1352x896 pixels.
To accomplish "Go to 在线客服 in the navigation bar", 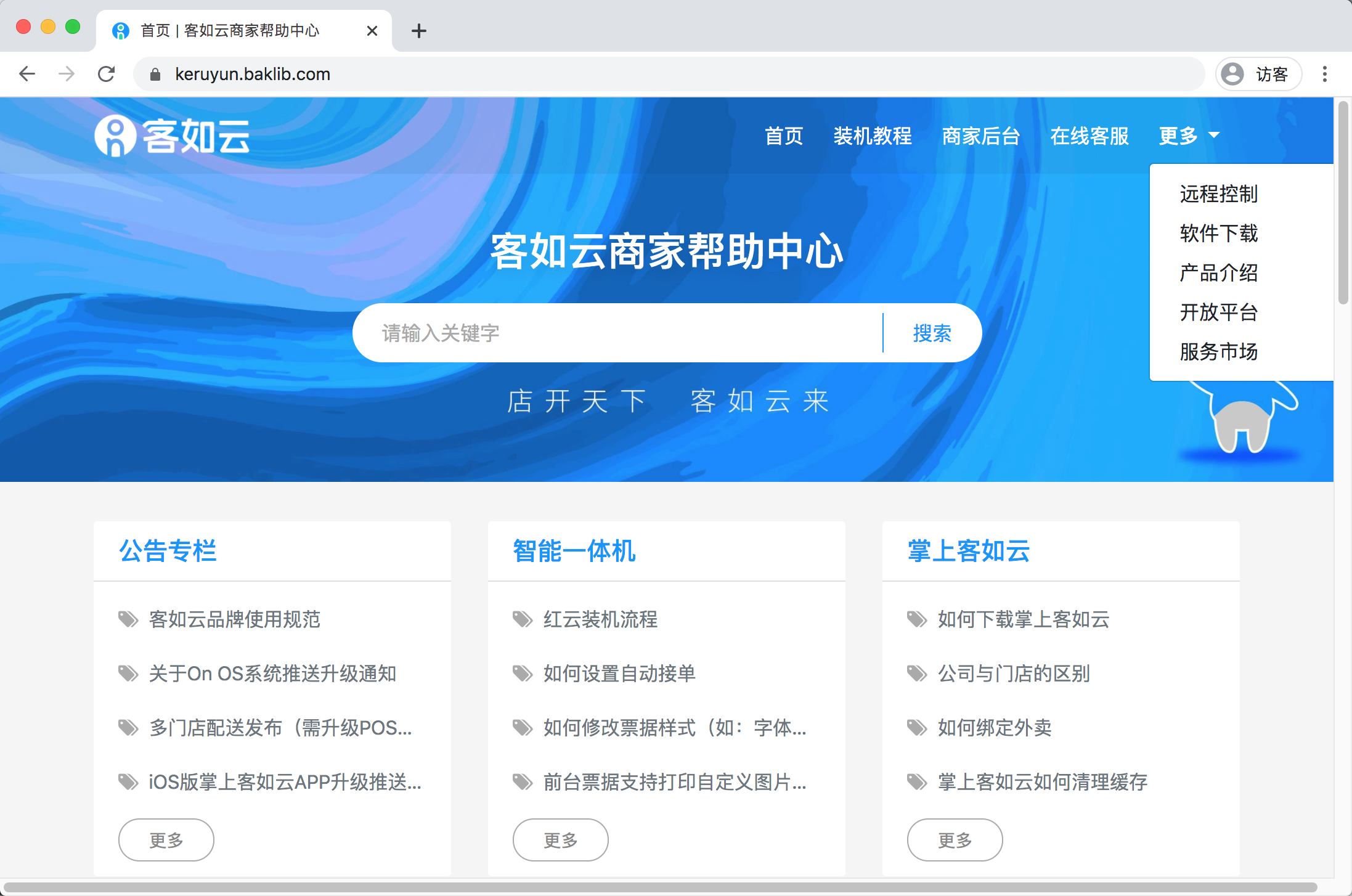I will click(x=1089, y=136).
